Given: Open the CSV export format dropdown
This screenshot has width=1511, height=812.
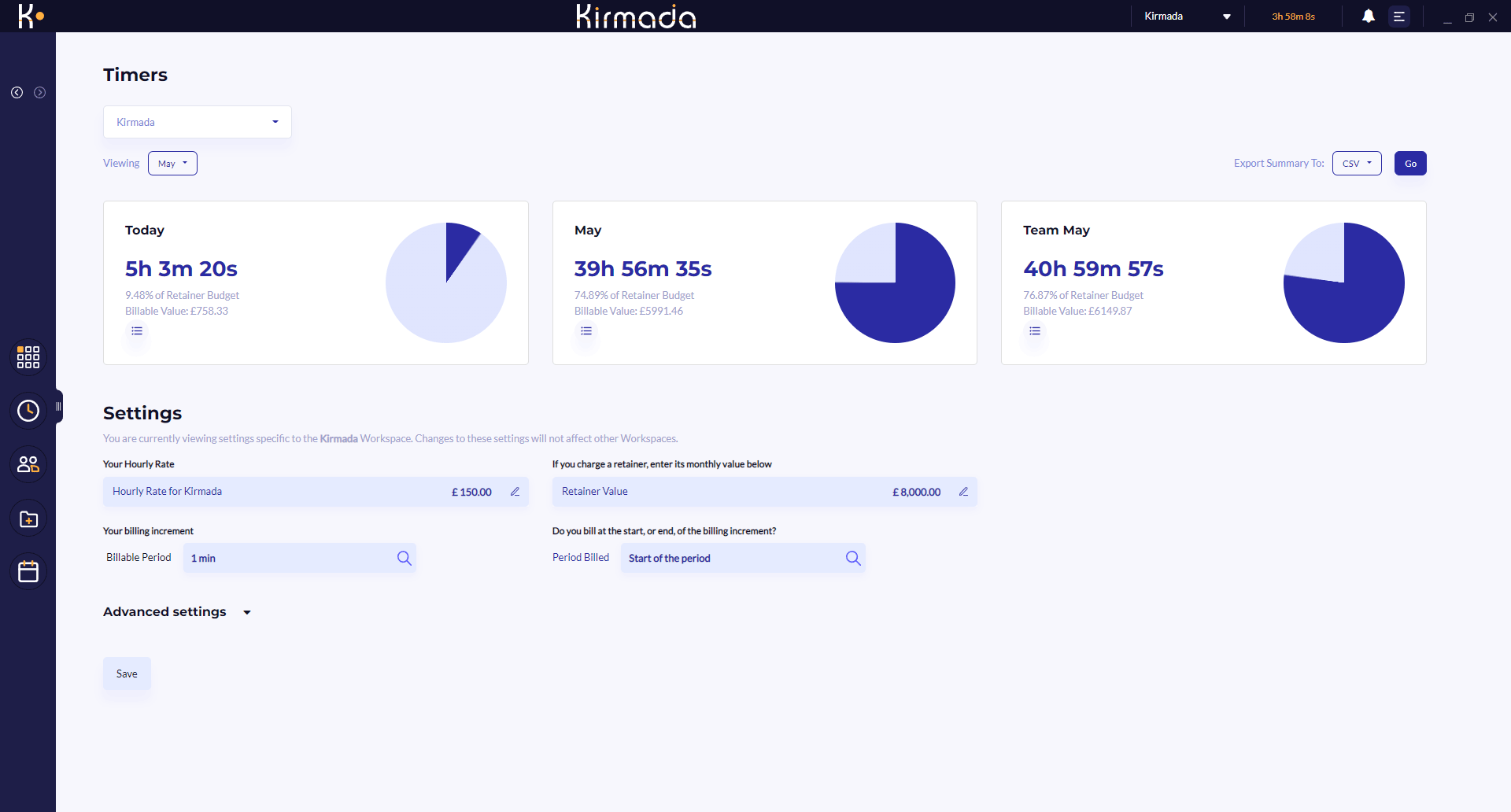Looking at the screenshot, I should [1357, 164].
